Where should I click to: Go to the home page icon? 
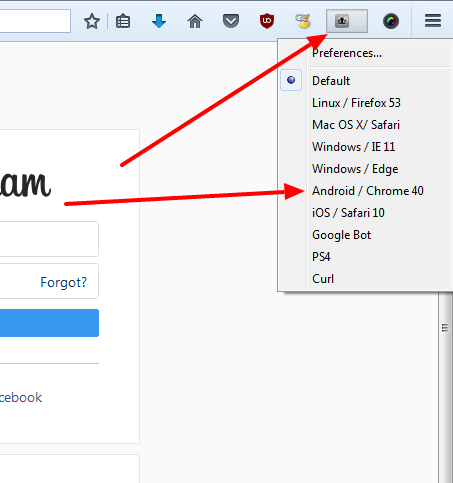coord(195,21)
